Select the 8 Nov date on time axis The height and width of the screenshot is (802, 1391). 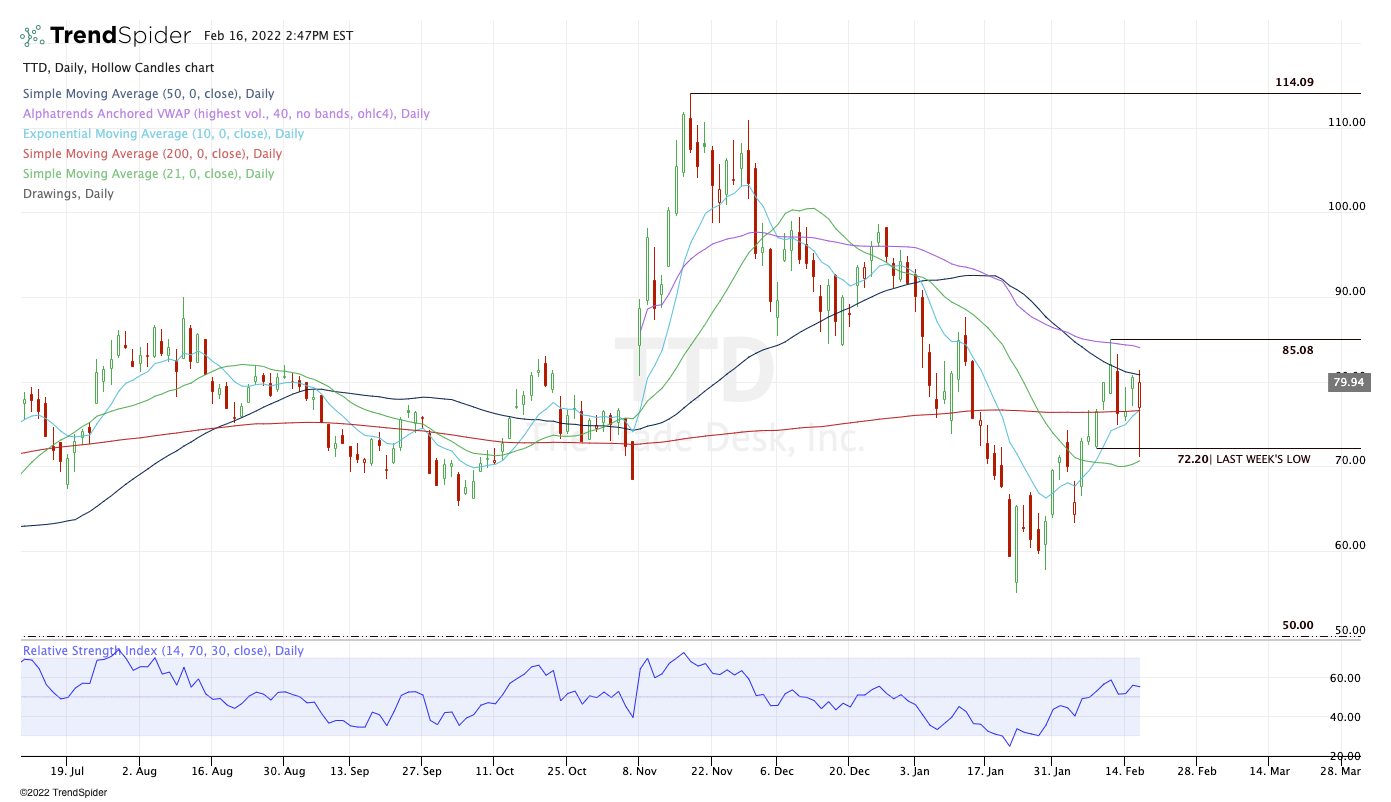tap(638, 772)
